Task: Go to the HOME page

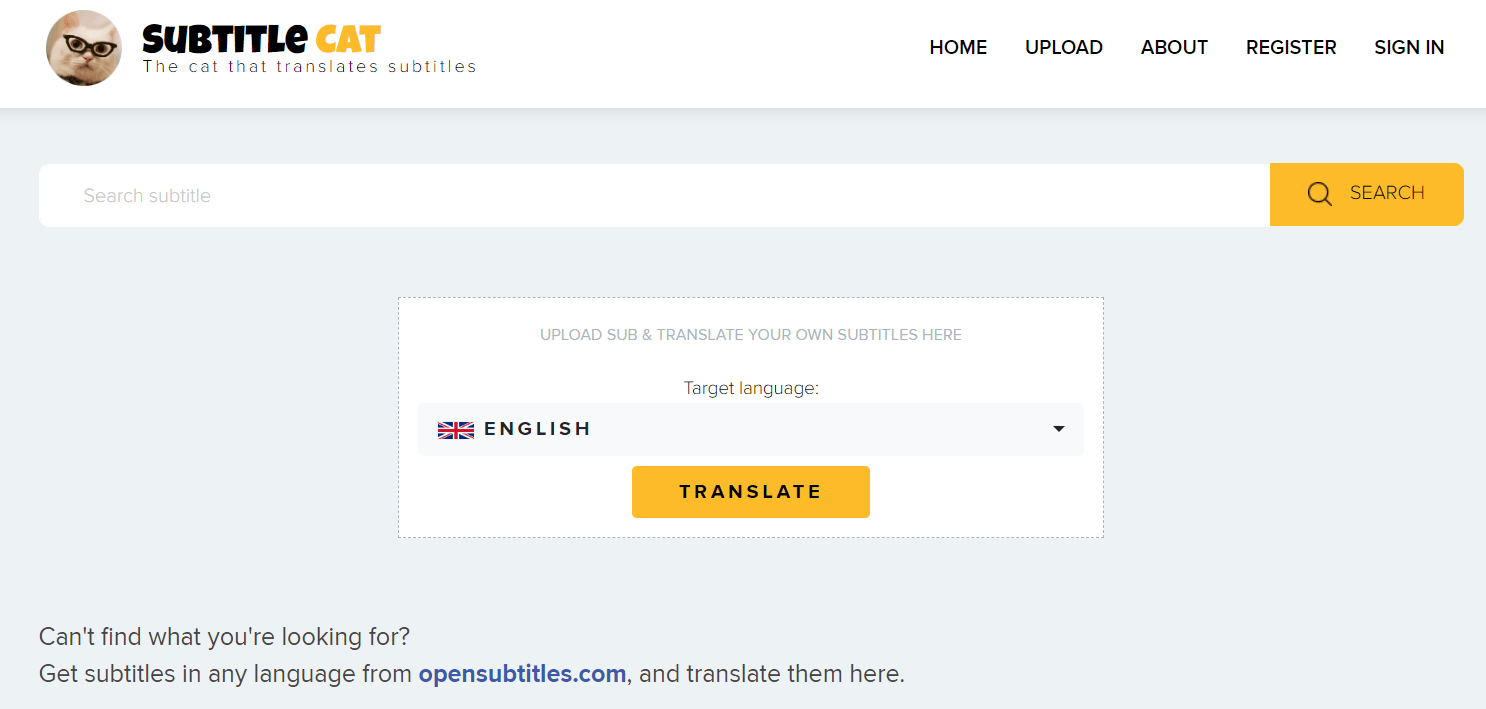Action: click(x=958, y=47)
